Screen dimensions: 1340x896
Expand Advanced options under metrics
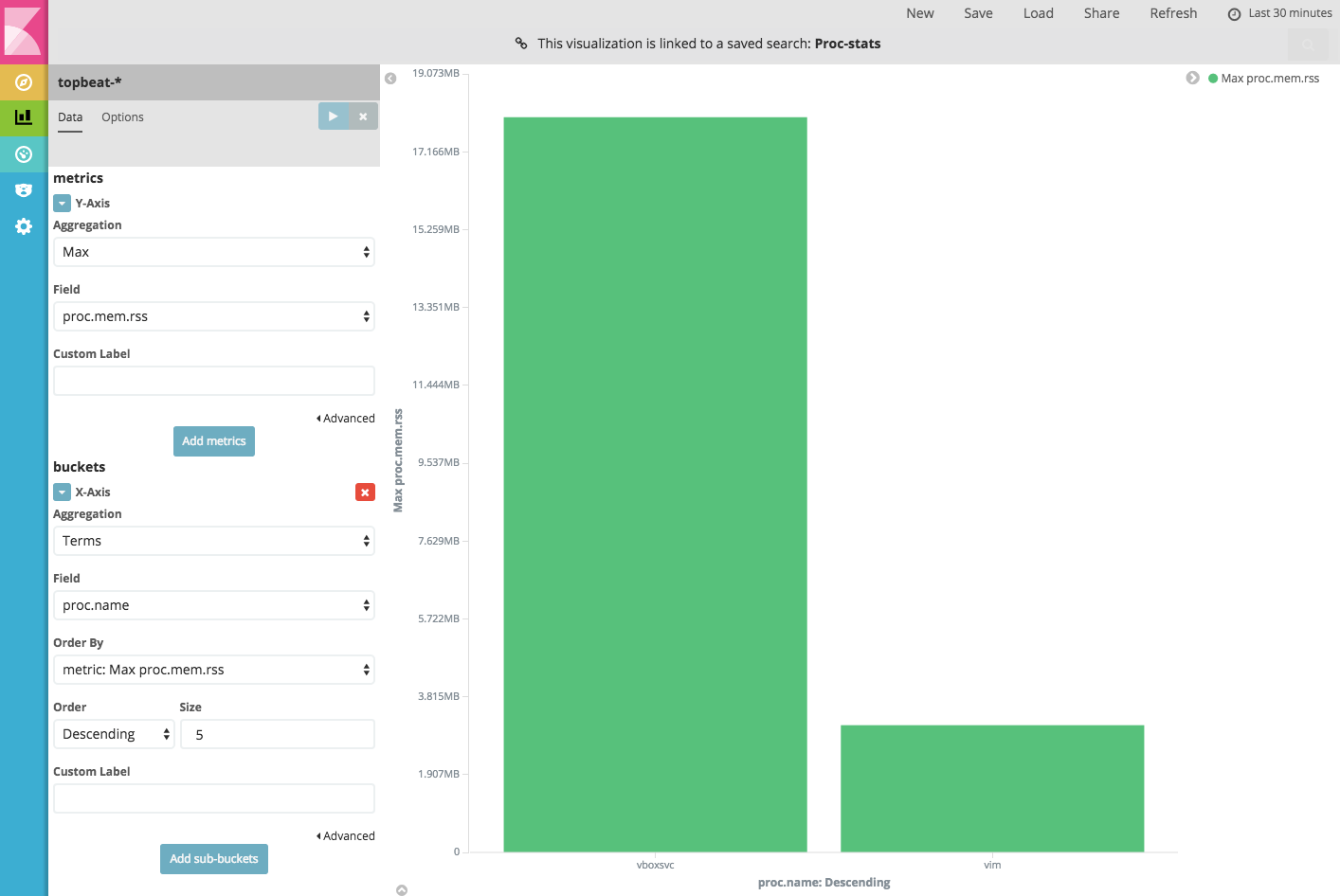pyautogui.click(x=346, y=419)
